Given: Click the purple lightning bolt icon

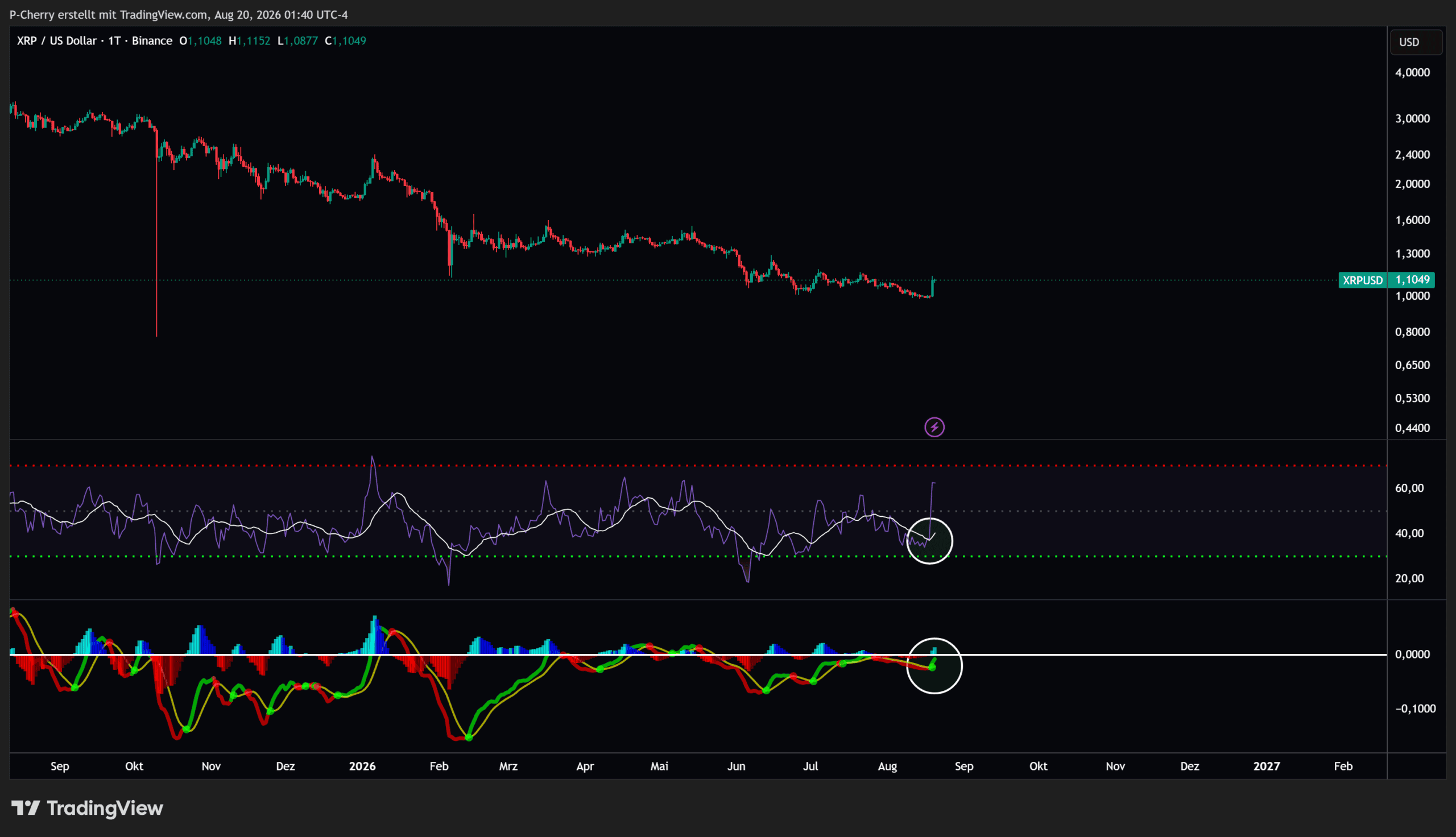Looking at the screenshot, I should [x=934, y=427].
